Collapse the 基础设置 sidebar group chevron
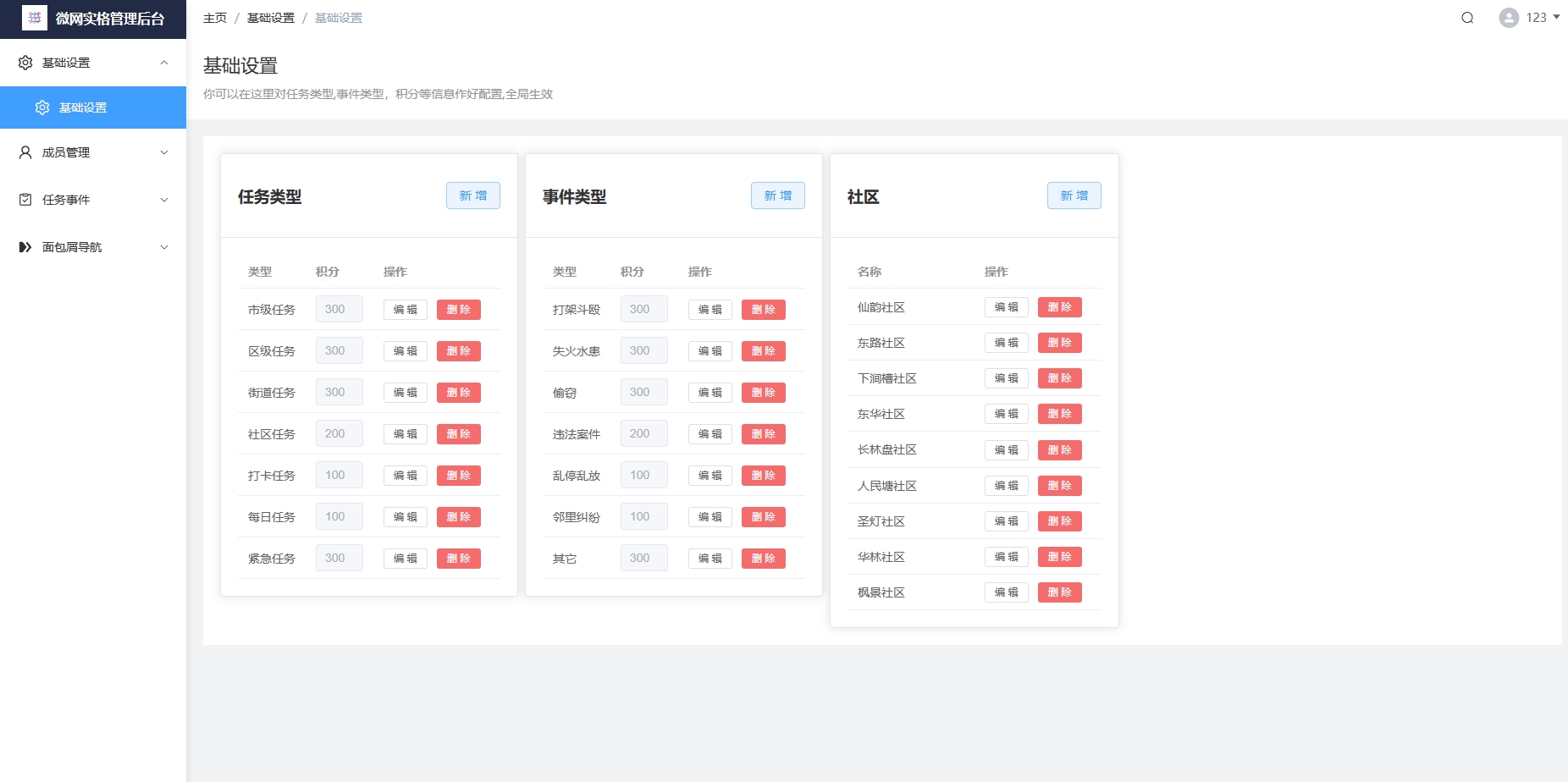The height and width of the screenshot is (782, 1568). point(164,63)
